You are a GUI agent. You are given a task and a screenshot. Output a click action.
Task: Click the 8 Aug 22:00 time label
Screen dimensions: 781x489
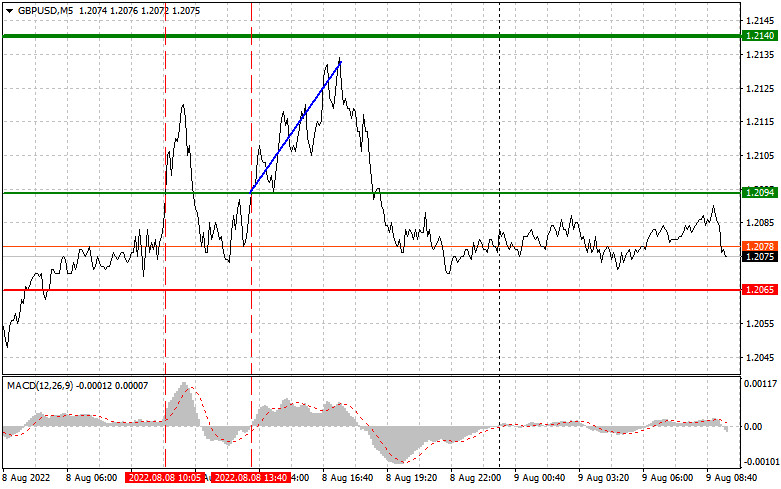click(x=476, y=478)
